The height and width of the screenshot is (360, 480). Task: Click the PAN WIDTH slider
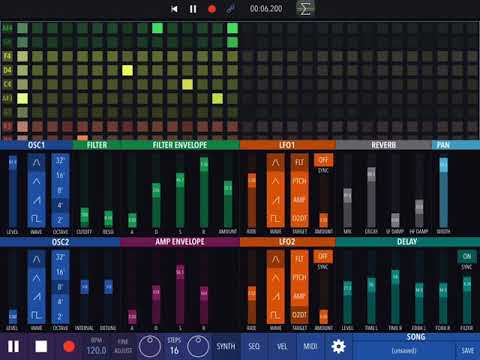[x=443, y=191]
